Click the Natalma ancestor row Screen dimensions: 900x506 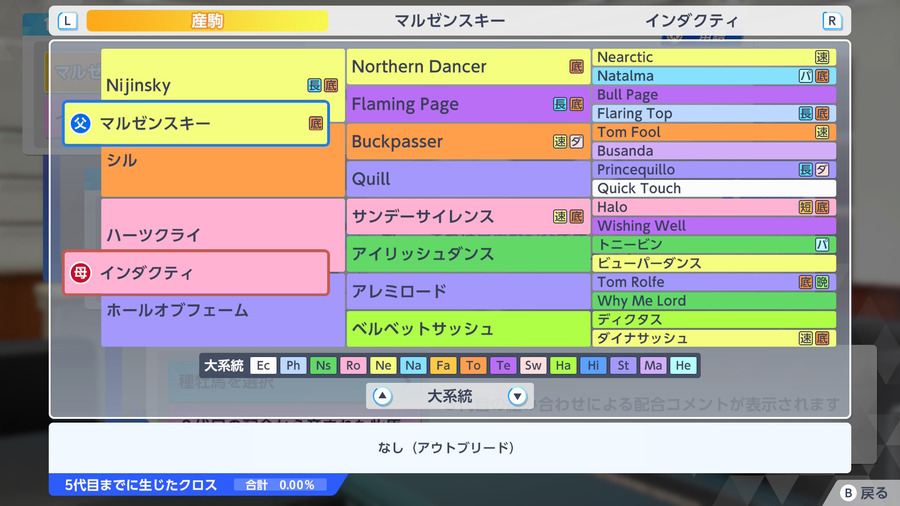714,76
